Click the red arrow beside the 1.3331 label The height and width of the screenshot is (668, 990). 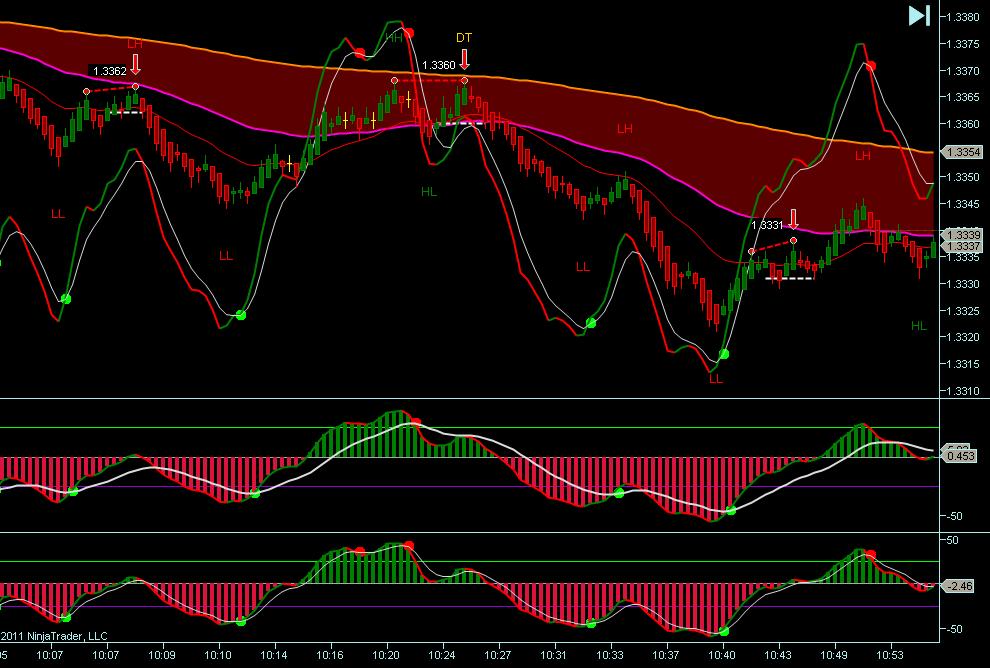[x=794, y=220]
